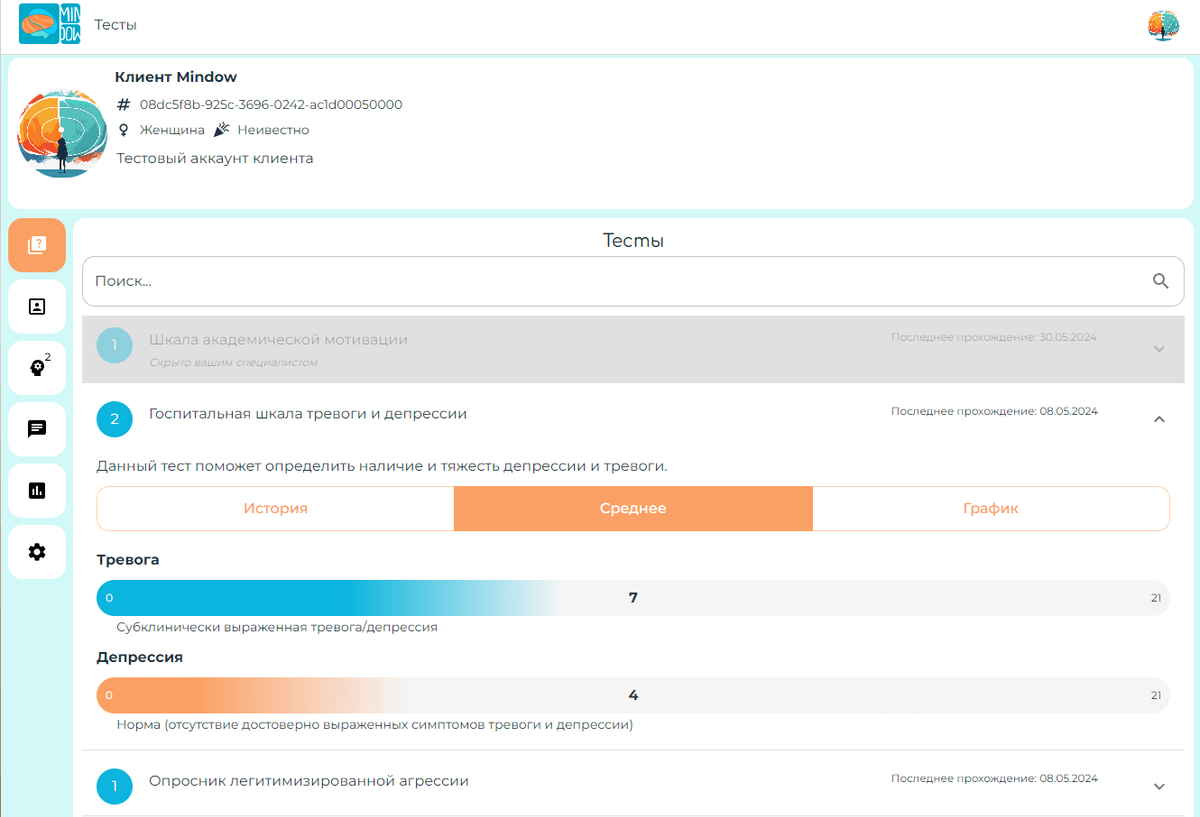Screen dimensions: 1200x817
Task: Click the party popper icon beside Неизвестно
Action: click(222, 130)
